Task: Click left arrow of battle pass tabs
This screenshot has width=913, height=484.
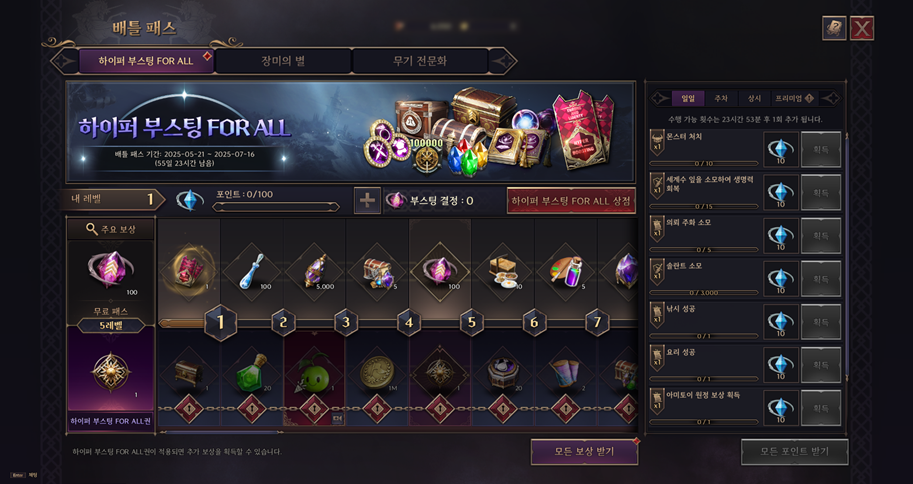Action: (65, 61)
